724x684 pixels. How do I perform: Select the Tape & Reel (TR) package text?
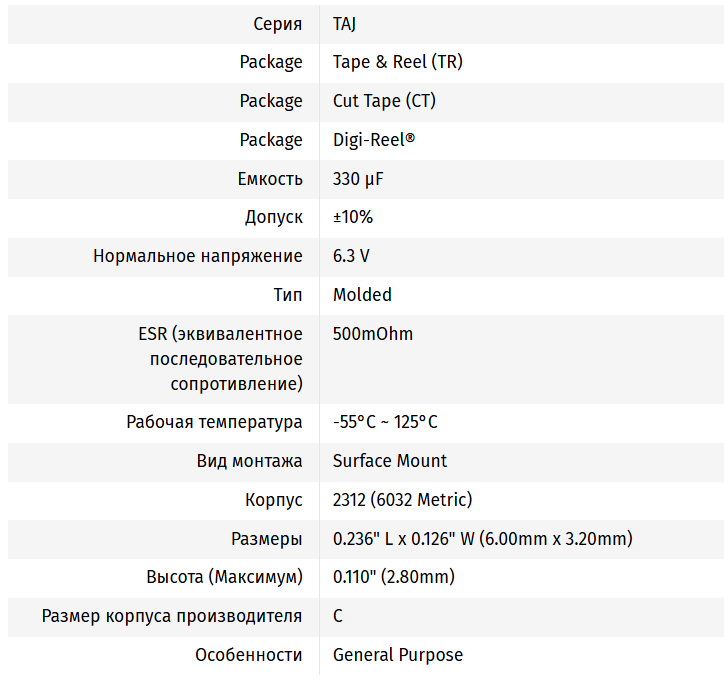[398, 62]
